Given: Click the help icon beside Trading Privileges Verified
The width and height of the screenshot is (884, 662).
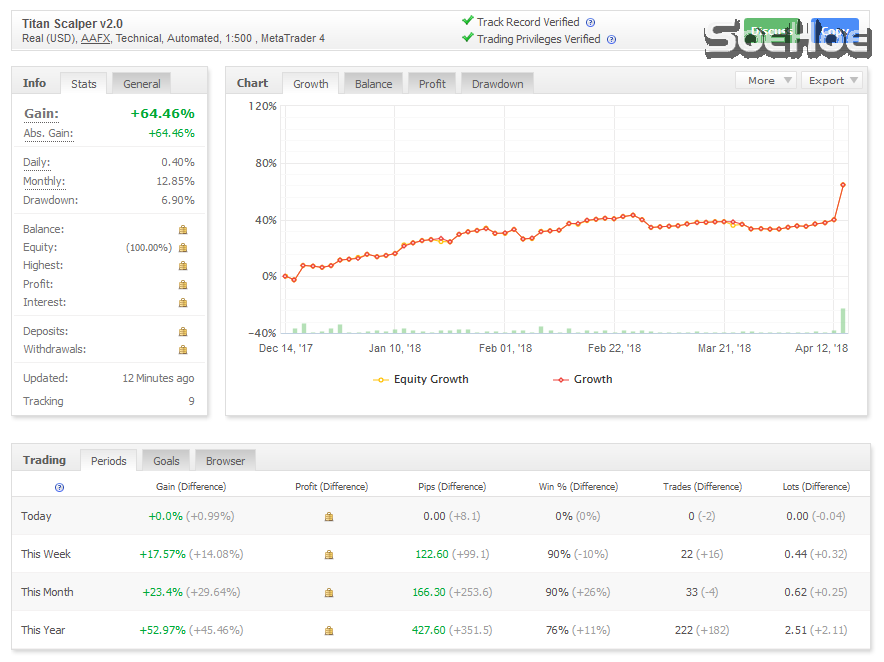Looking at the screenshot, I should coord(611,40).
